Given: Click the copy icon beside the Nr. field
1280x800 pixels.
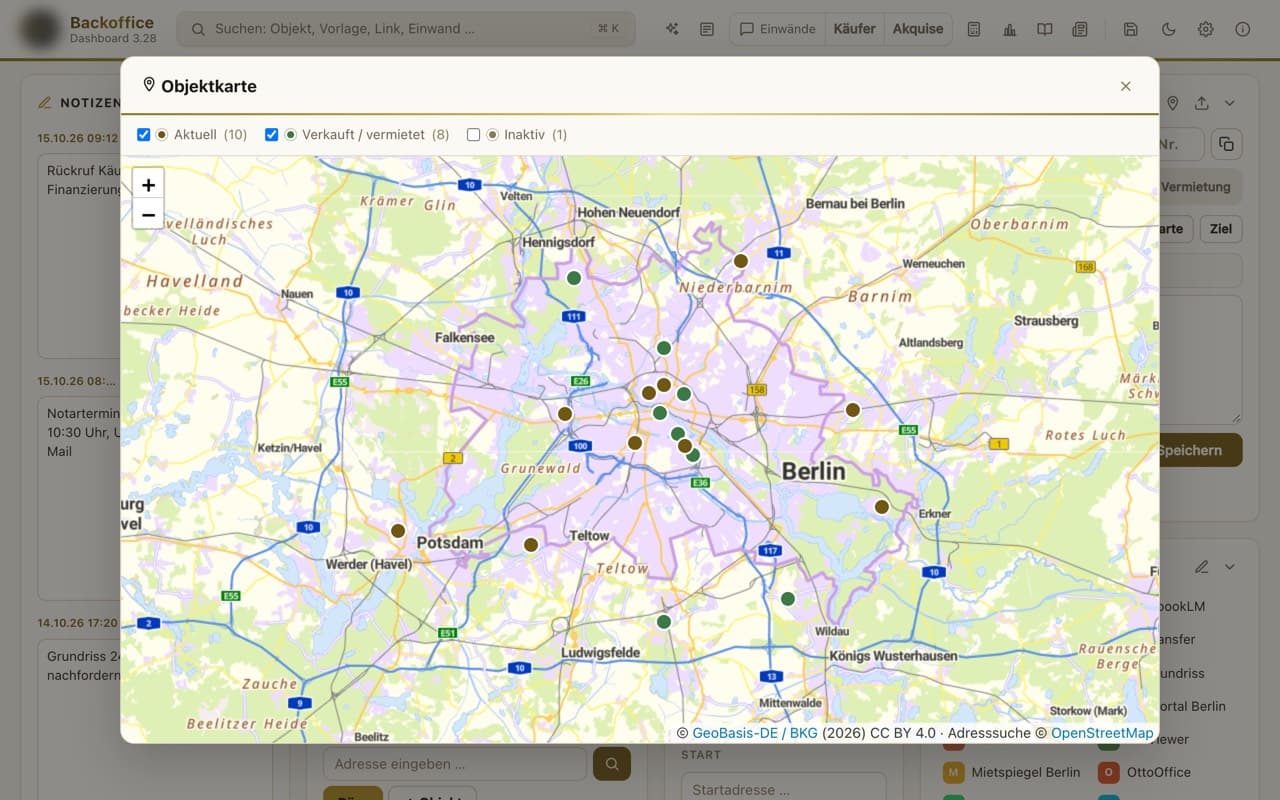Looking at the screenshot, I should (x=1226, y=144).
